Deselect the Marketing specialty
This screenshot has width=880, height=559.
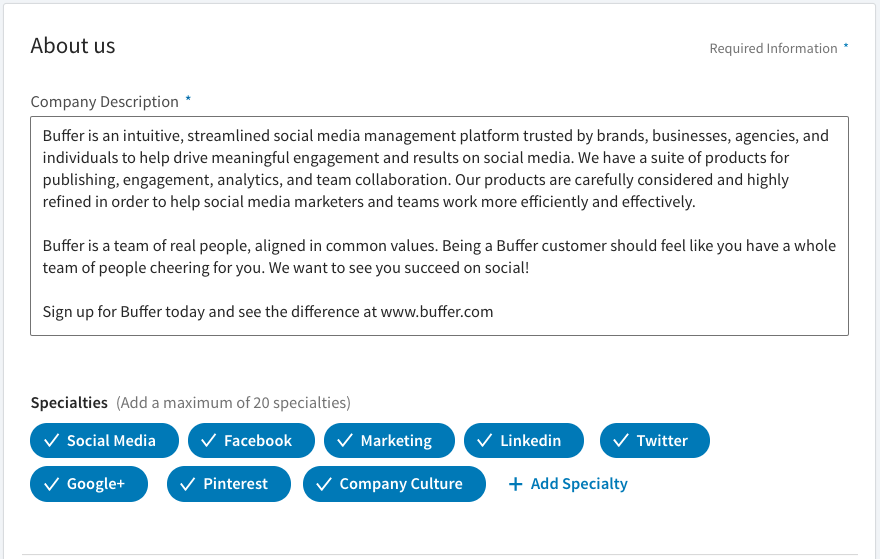coord(389,441)
